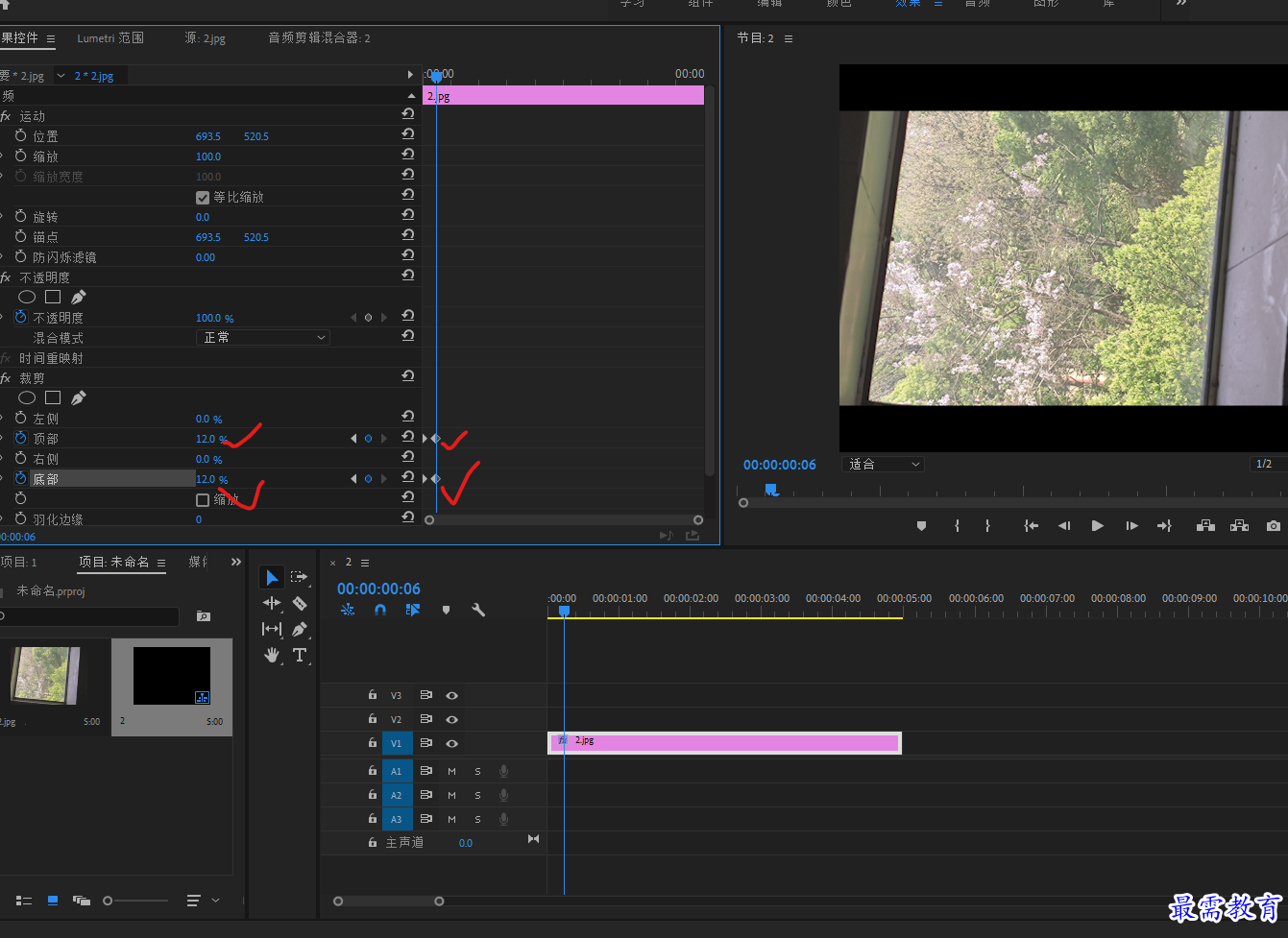Select the Selection arrow tool

[x=272, y=577]
